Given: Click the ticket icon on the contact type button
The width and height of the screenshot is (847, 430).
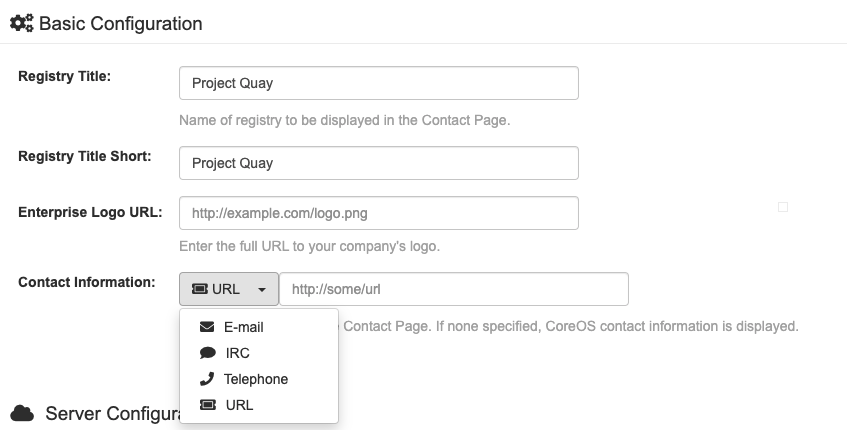Looking at the screenshot, I should [199, 289].
